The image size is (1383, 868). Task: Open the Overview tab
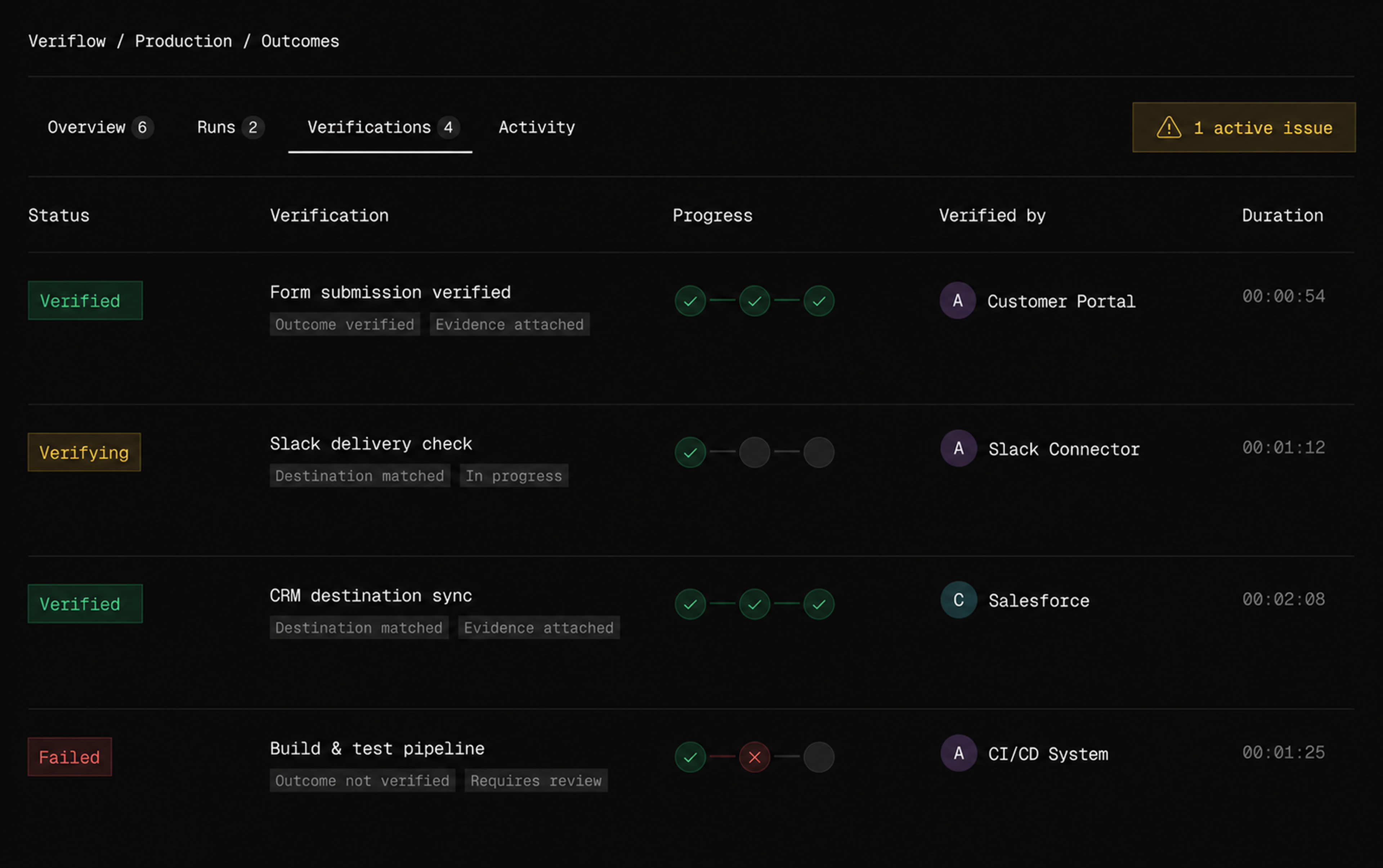pos(100,127)
